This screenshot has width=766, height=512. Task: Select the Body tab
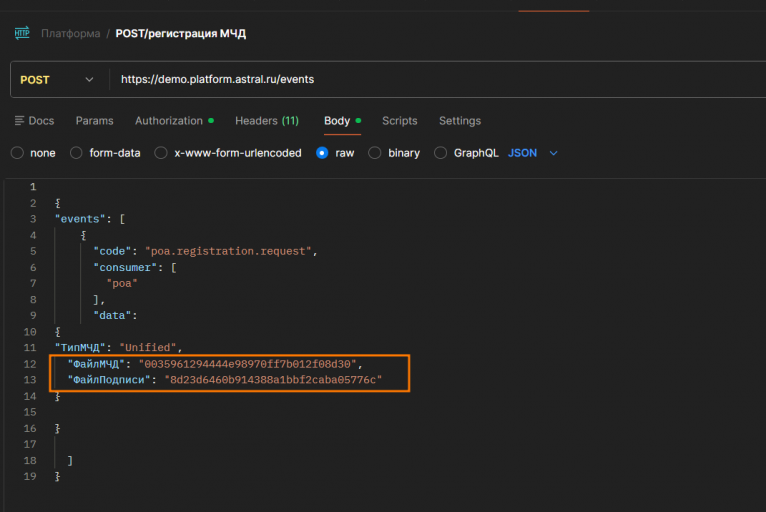point(337,121)
